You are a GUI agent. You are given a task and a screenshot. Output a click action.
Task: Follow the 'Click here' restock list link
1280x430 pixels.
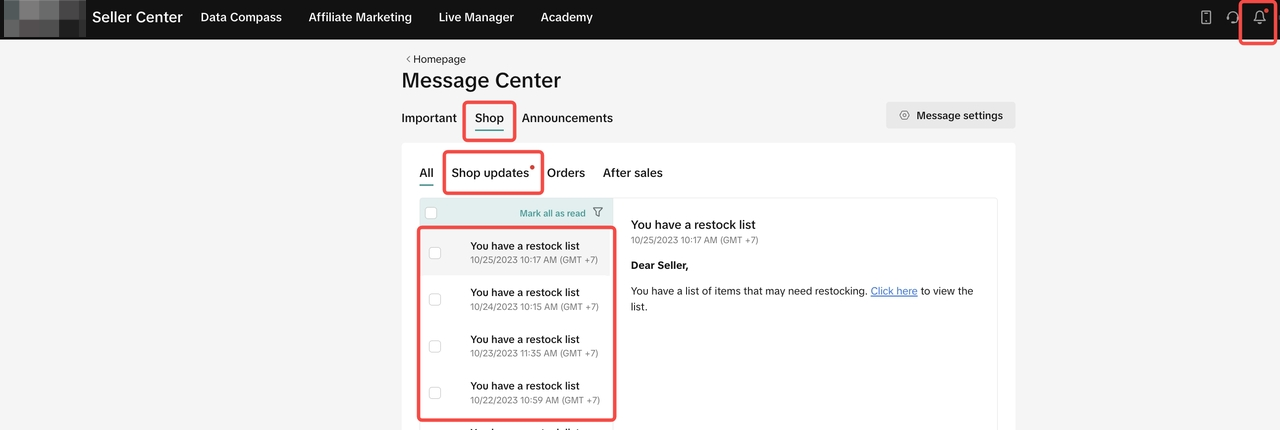tap(894, 291)
